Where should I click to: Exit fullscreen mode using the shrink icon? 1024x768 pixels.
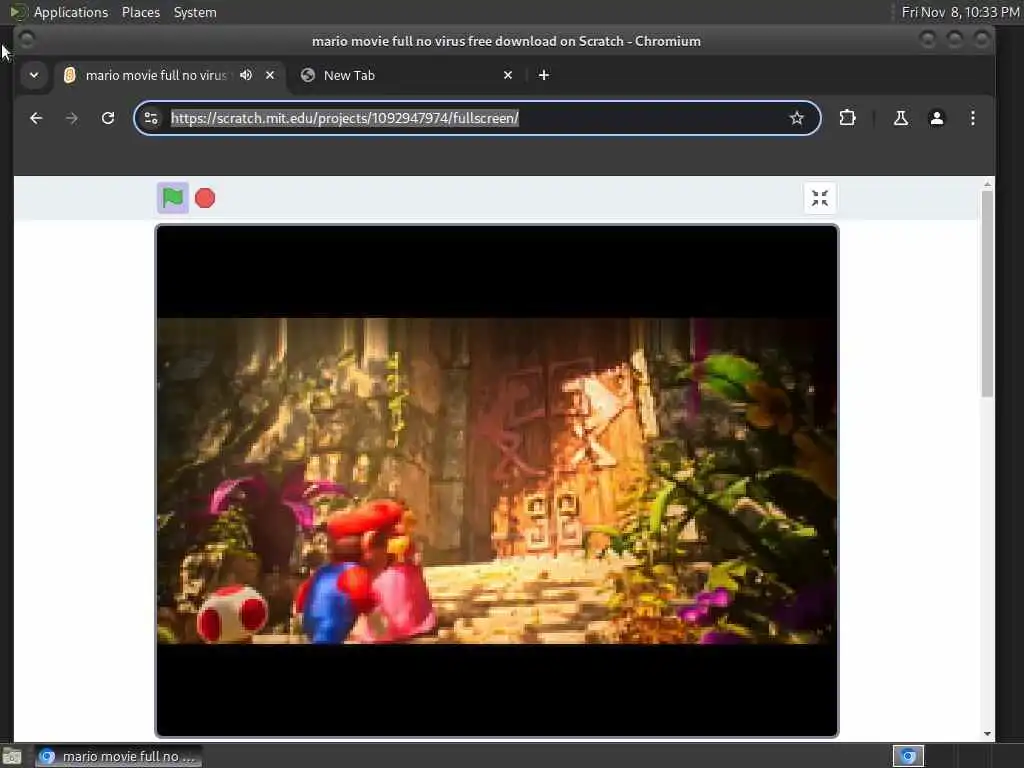click(820, 198)
